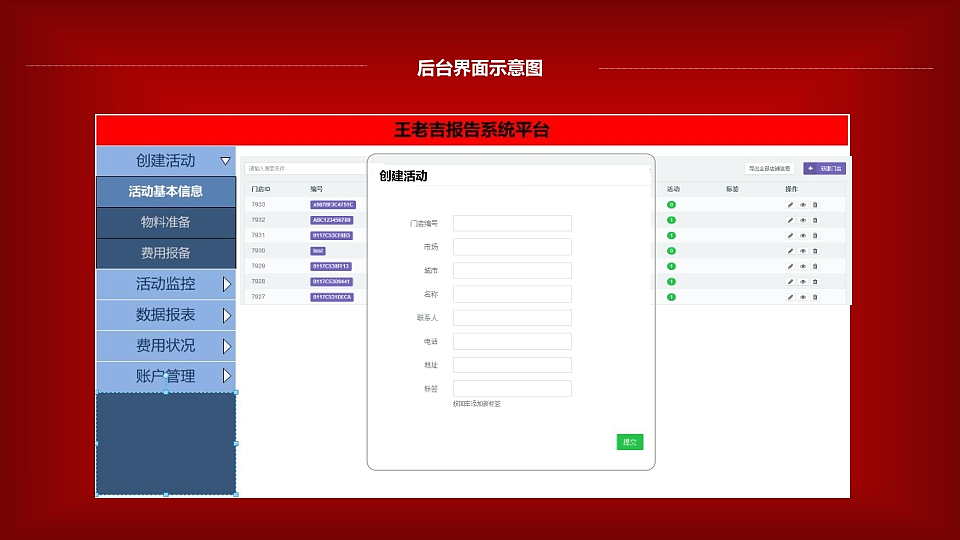
Task: Focus the 地址 input field
Action: (512, 365)
